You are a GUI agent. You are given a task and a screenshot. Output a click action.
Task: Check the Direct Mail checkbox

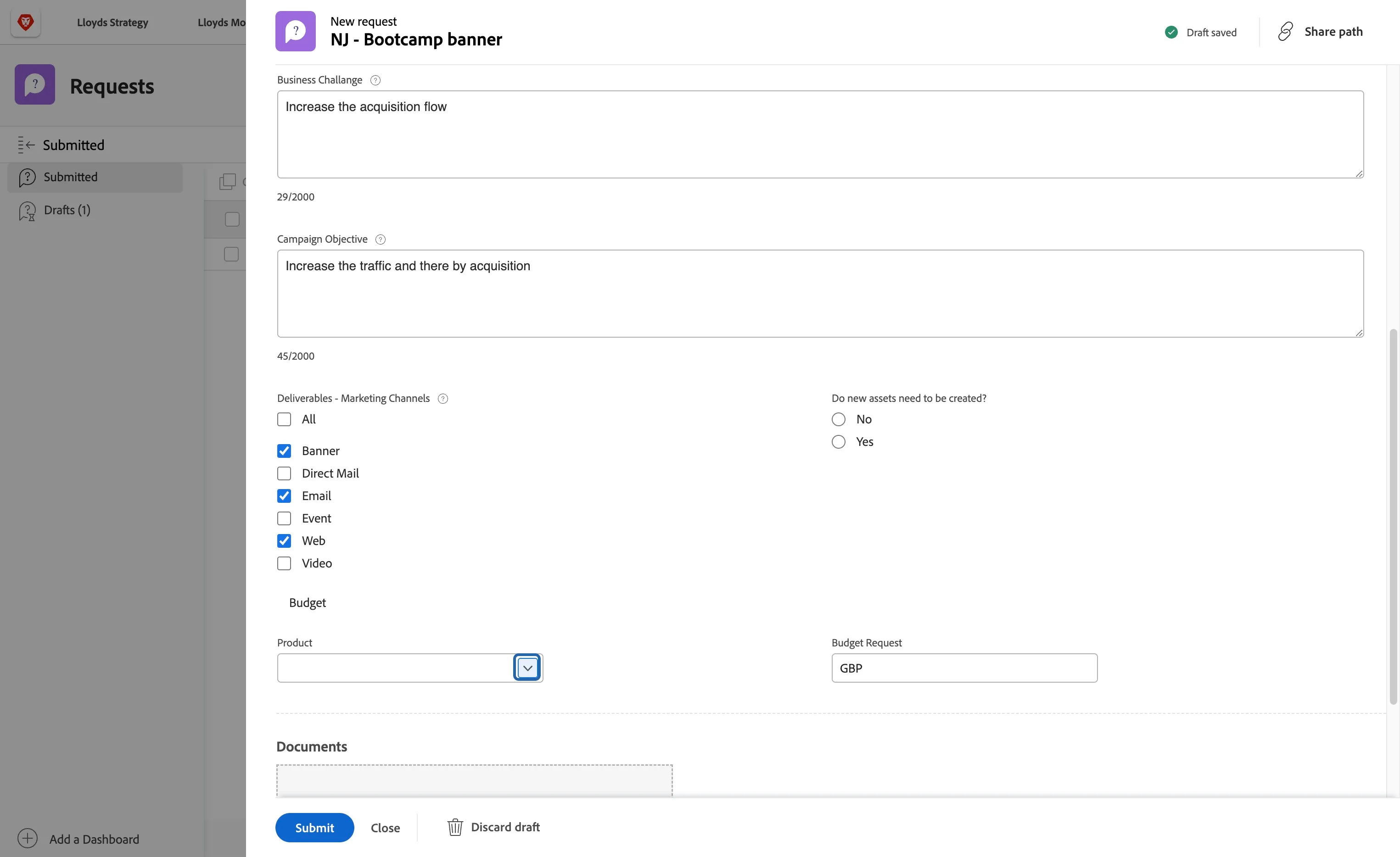click(284, 473)
